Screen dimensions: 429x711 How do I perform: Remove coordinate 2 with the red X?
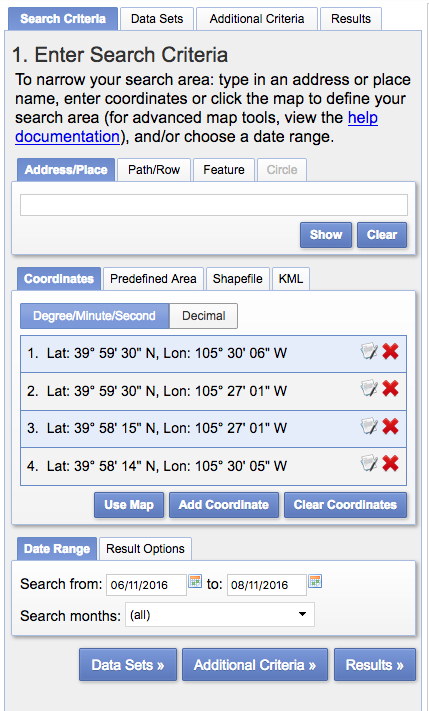(390, 389)
